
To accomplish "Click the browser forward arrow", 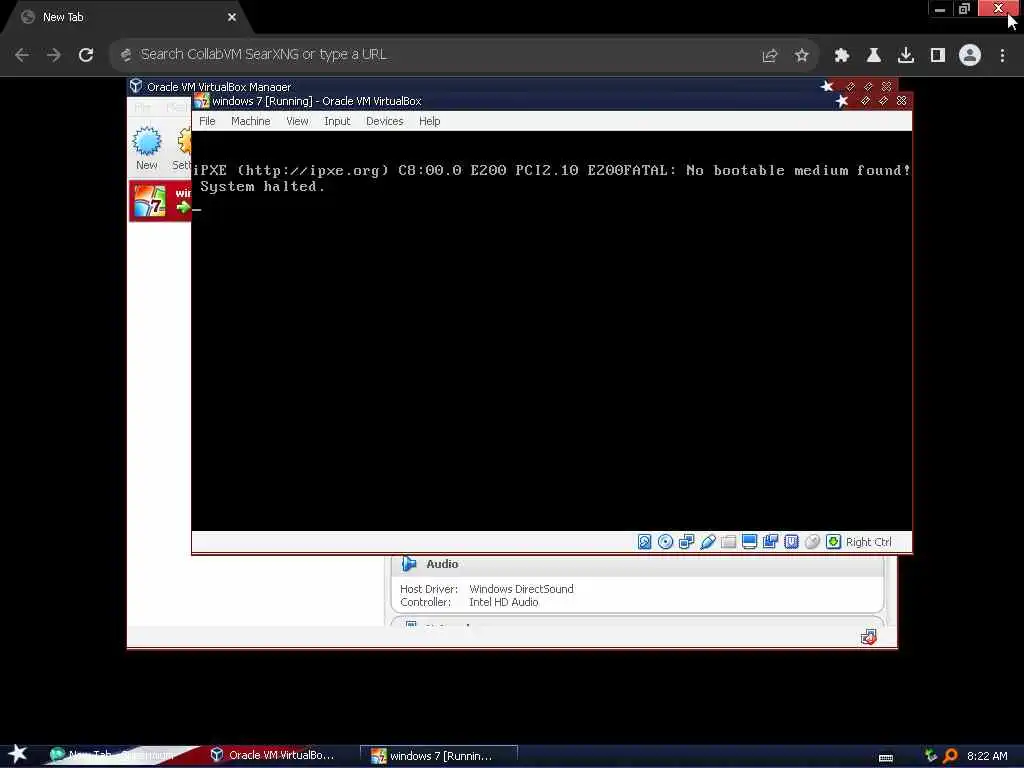I will point(54,55).
